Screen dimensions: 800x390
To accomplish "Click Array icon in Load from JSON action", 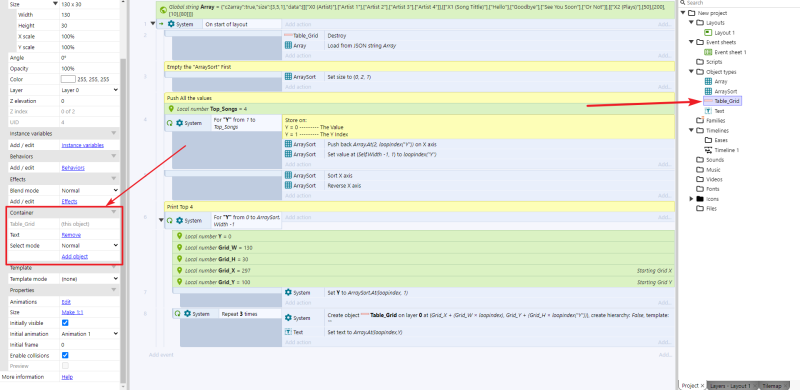I will [x=288, y=45].
